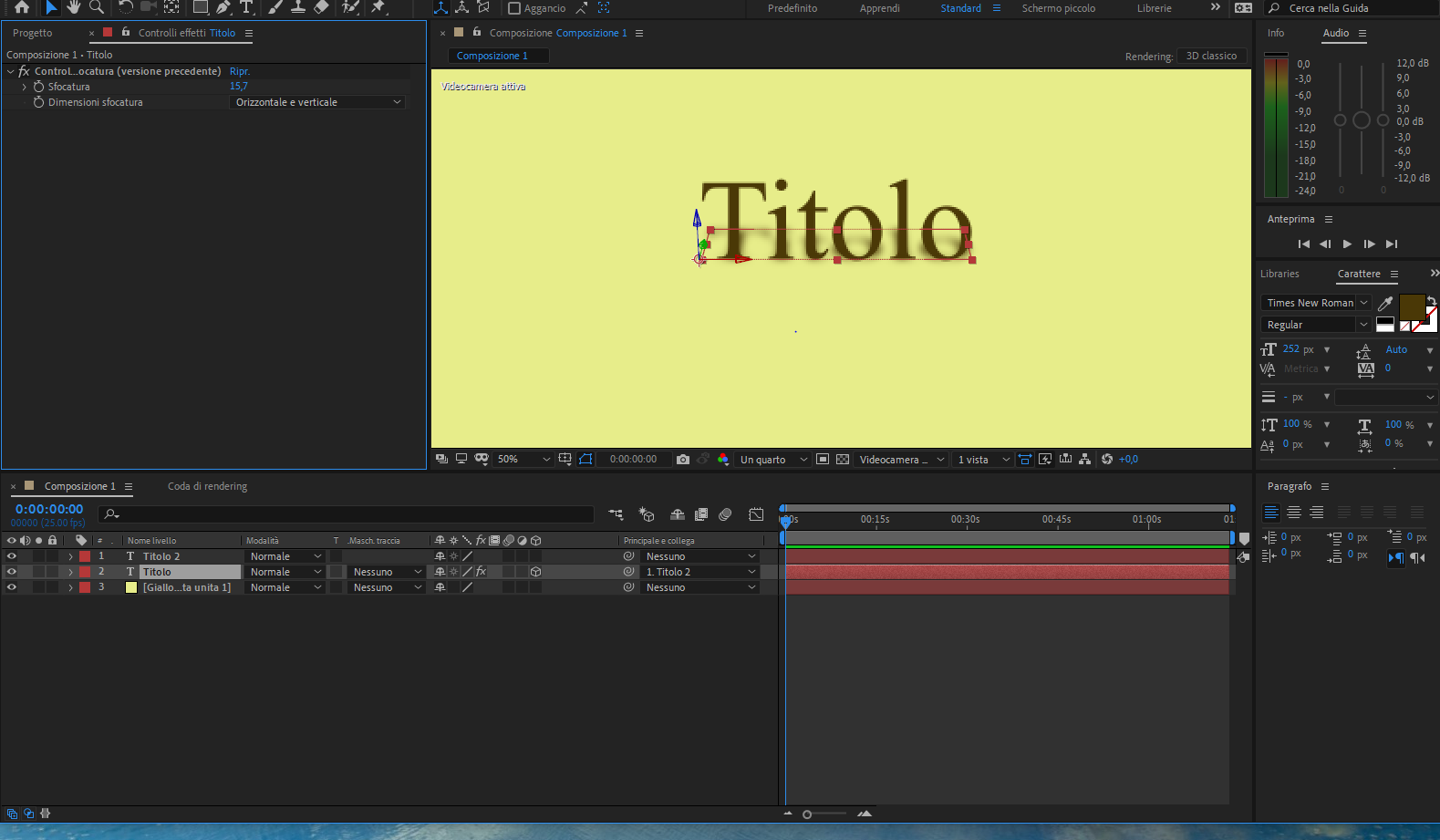
Task: Open the Coda di rendering tab
Action: [207, 486]
